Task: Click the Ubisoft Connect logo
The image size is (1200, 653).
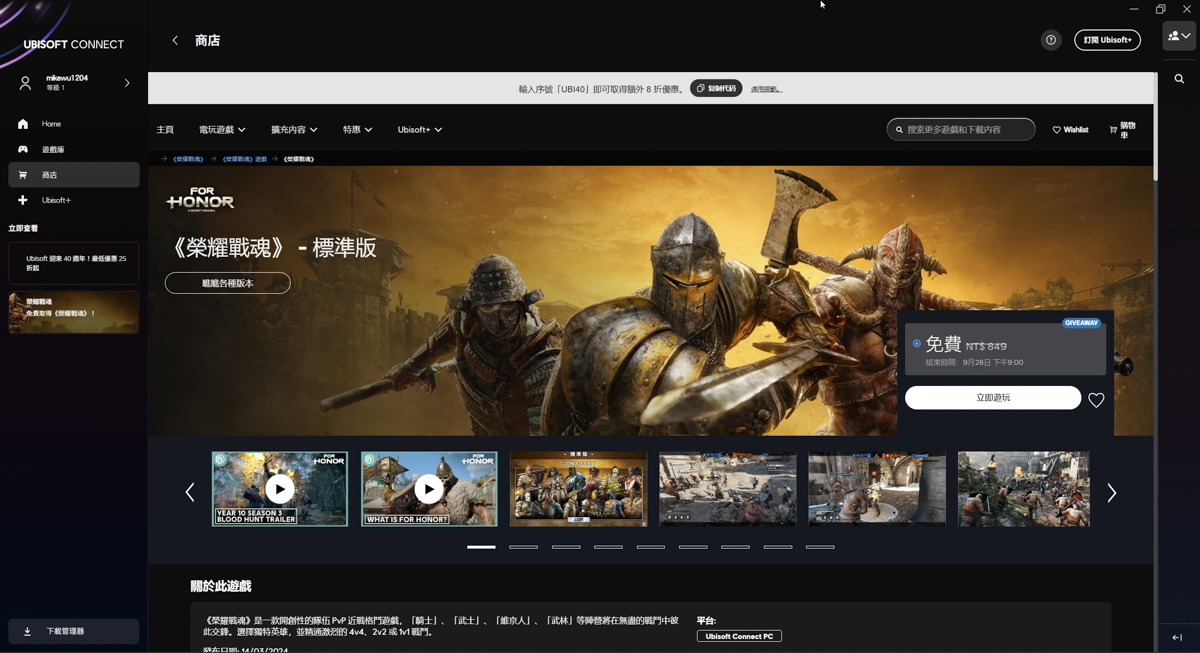Action: click(x=73, y=44)
